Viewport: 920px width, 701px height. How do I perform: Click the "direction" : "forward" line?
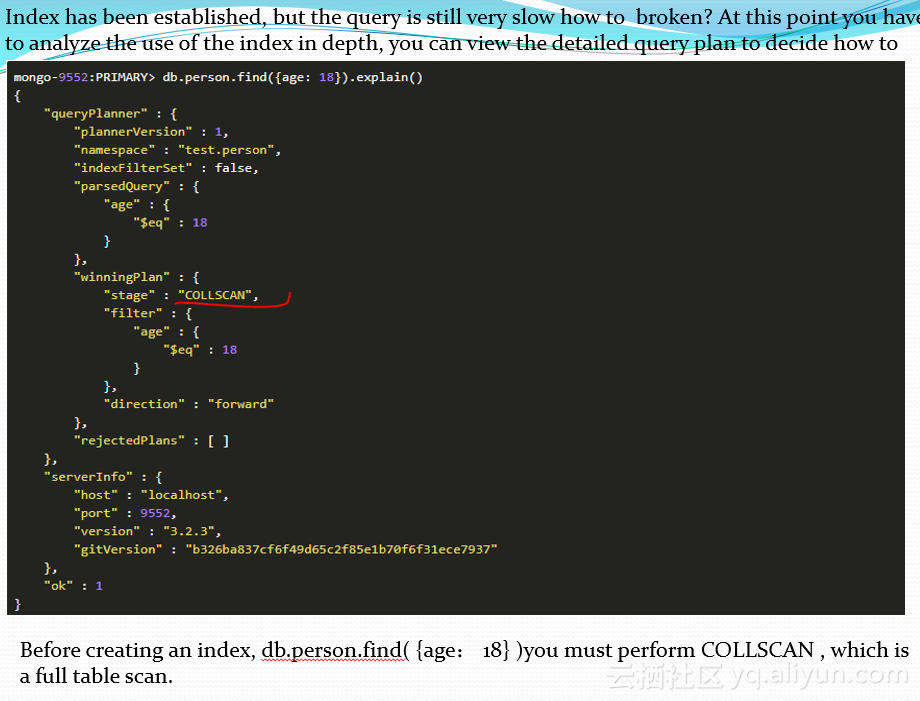pyautogui.click(x=189, y=404)
